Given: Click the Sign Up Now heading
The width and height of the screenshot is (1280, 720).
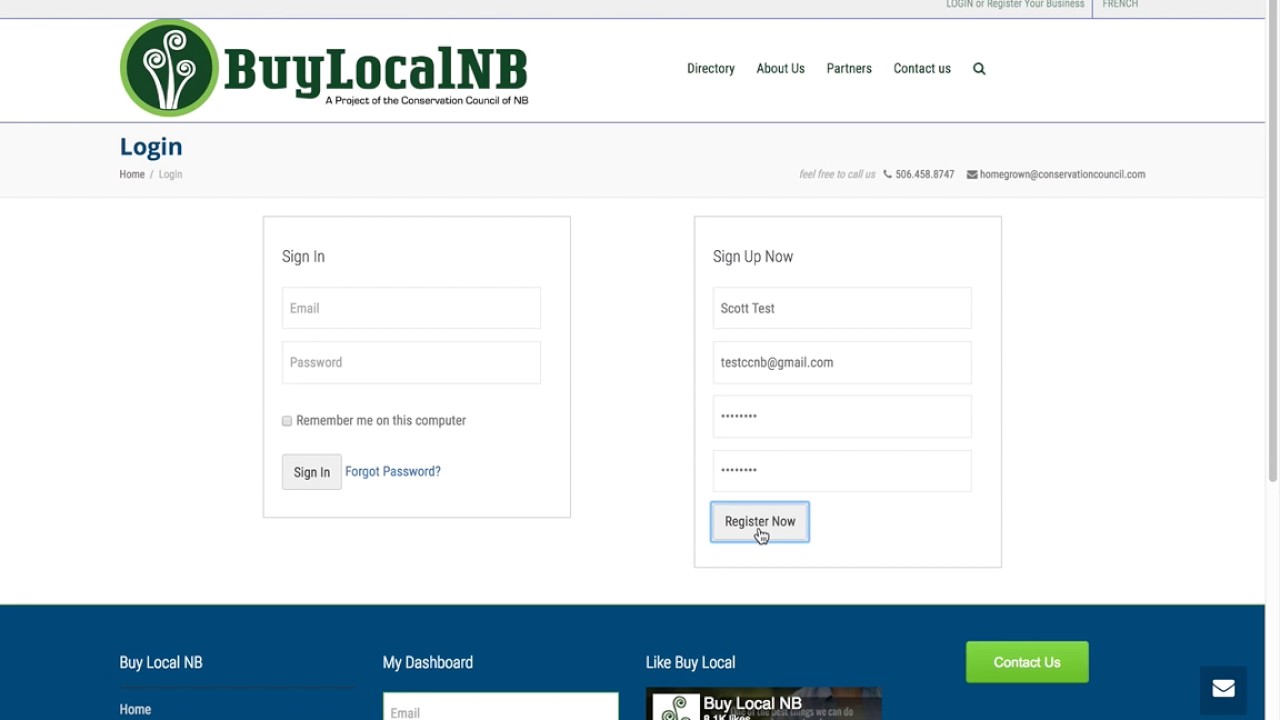Looking at the screenshot, I should click(x=753, y=257).
